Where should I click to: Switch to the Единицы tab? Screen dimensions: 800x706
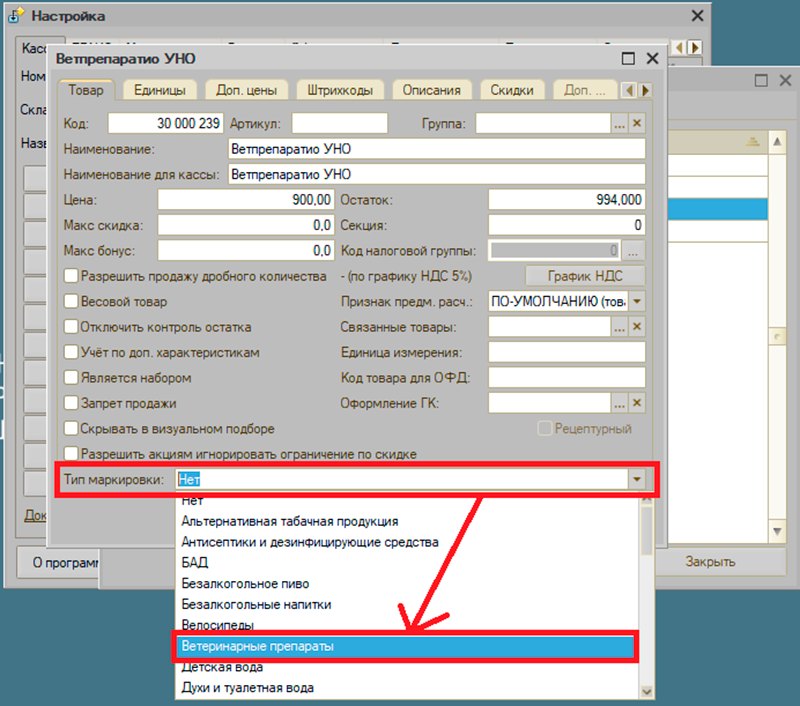[x=160, y=90]
